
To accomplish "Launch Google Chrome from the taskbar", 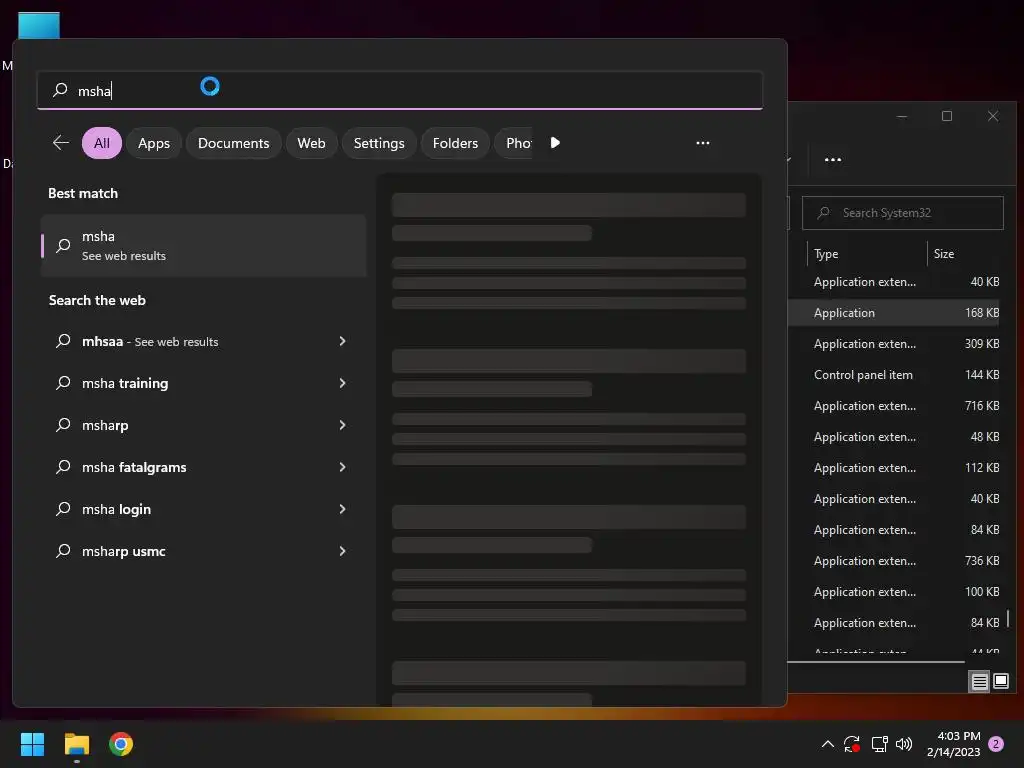I will tap(121, 744).
